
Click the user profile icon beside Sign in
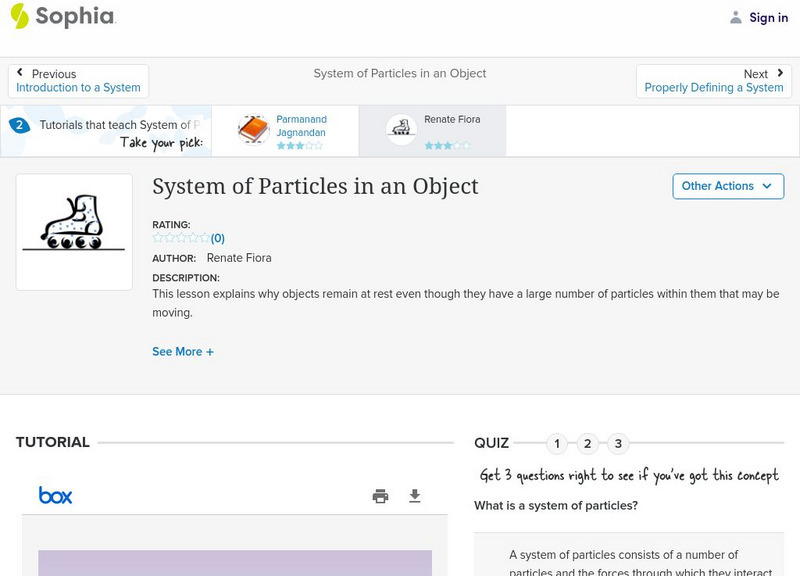[x=736, y=17]
